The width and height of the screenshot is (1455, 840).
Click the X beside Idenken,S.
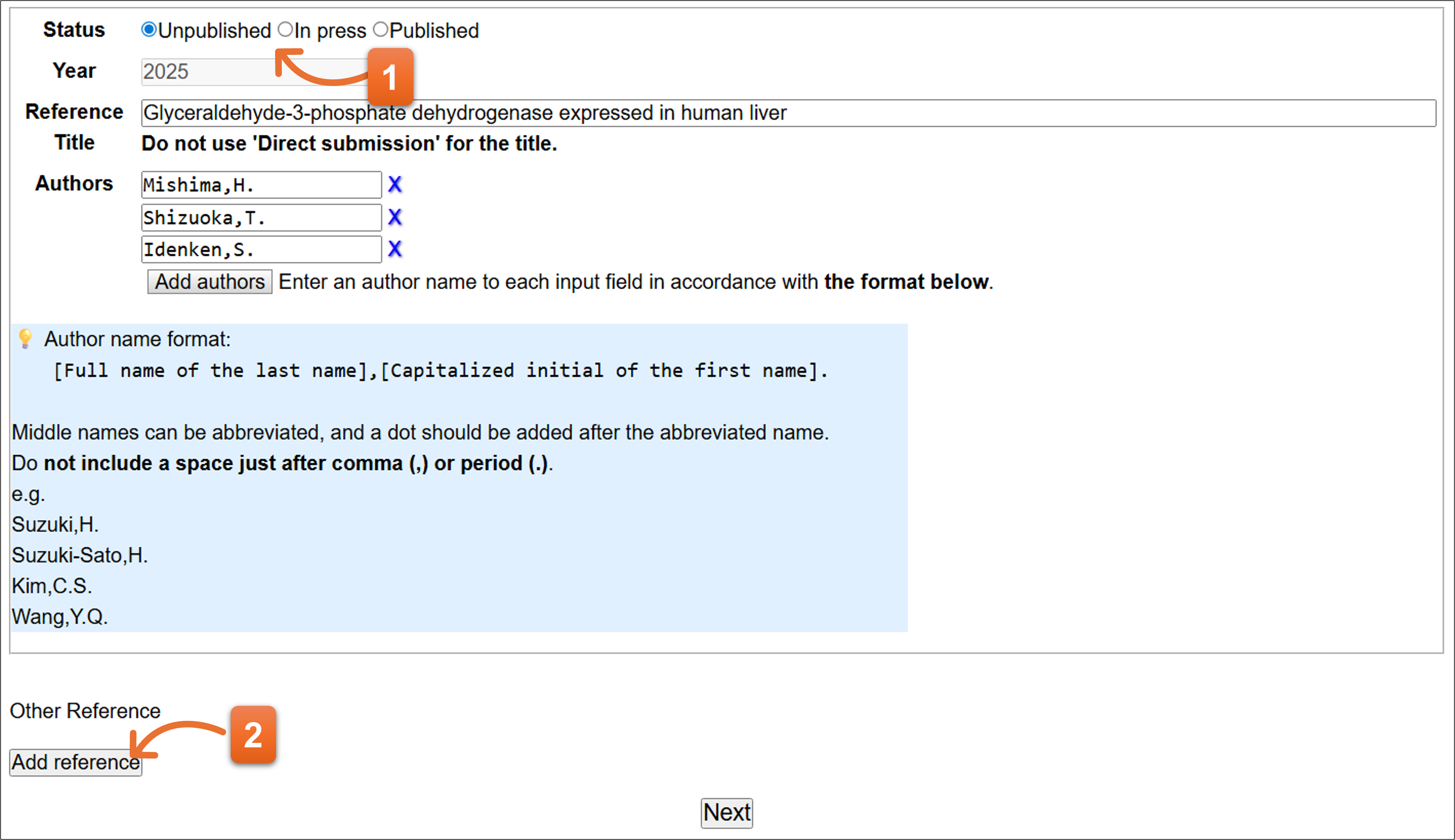pos(395,249)
